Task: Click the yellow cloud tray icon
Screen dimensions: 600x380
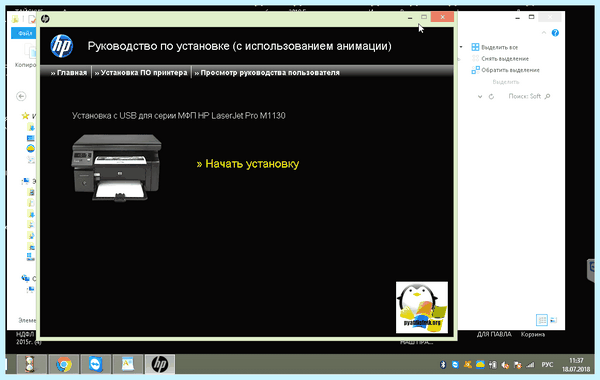Action: coord(480,365)
